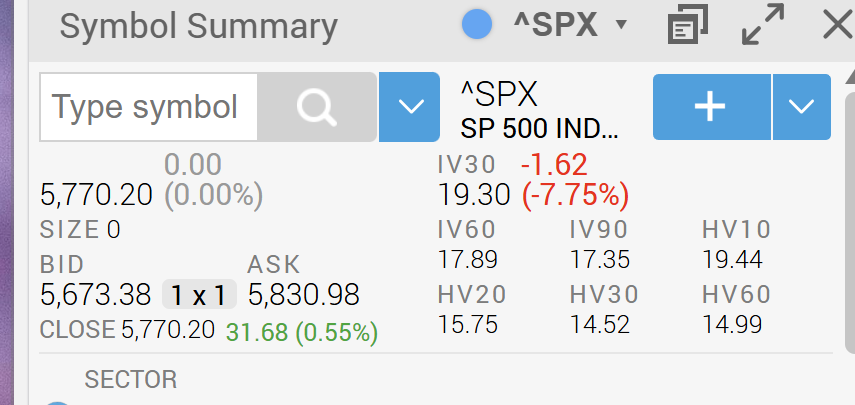Click the panel's vertical scrollbar
Image resolution: width=855 pixels, height=405 pixels.
click(x=850, y=215)
